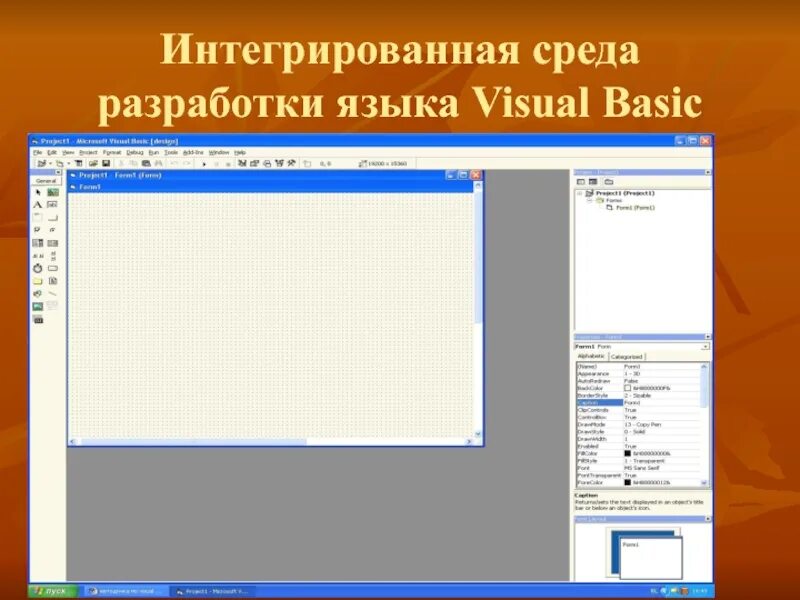Open Object Browser from the toolbar

(279, 163)
